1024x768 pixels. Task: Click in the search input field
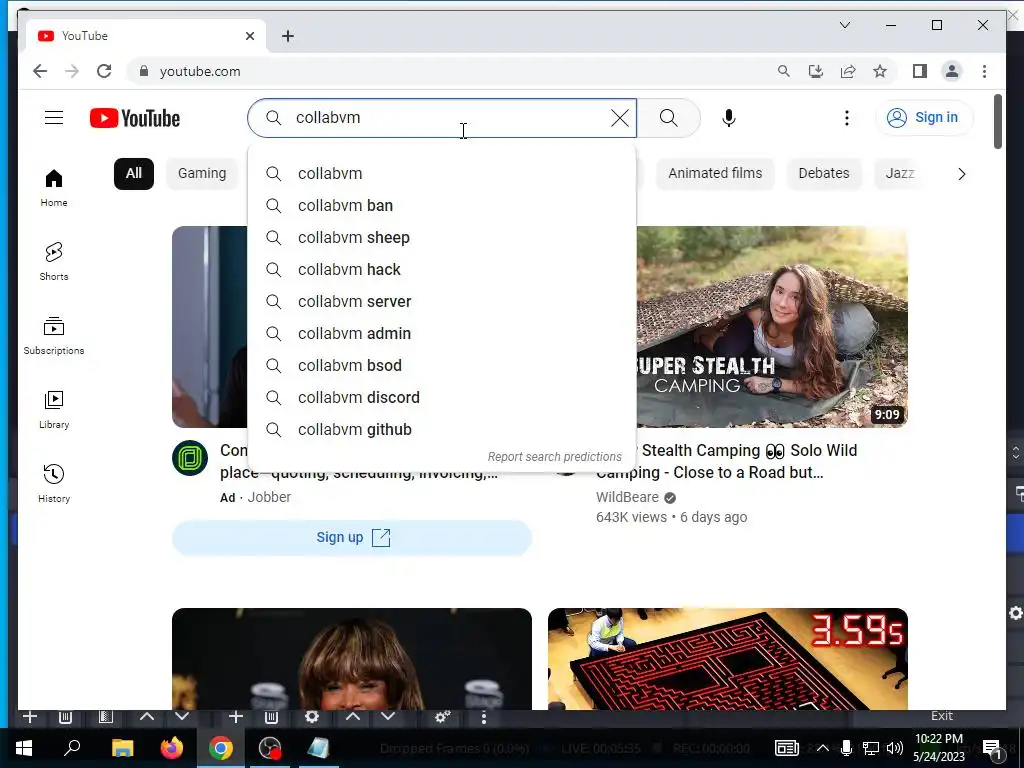pyautogui.click(x=442, y=118)
